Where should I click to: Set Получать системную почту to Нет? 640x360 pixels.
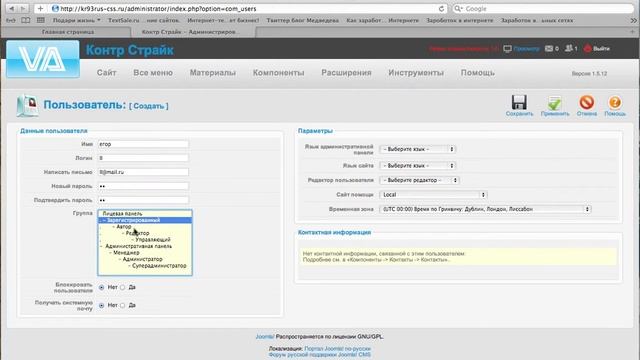tap(102, 305)
